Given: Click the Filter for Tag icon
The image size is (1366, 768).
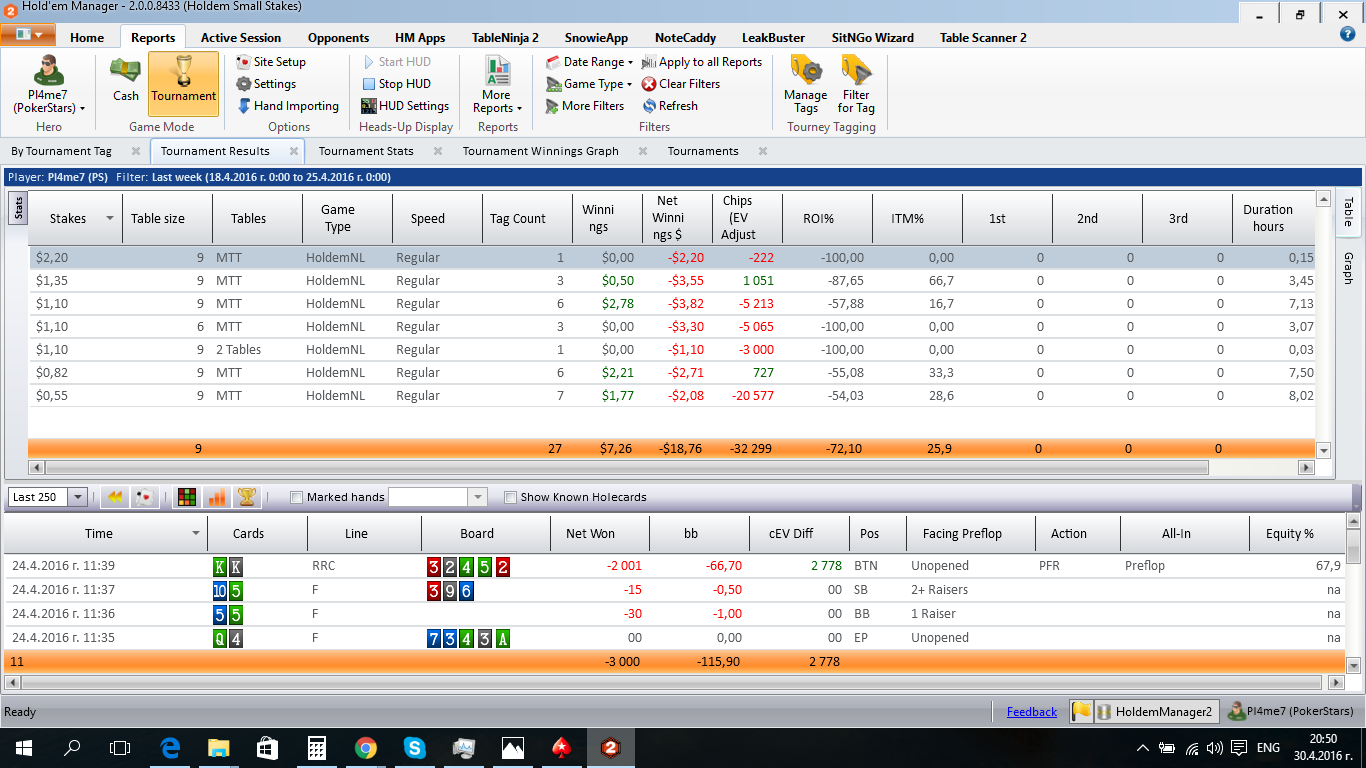Looking at the screenshot, I should tap(856, 84).
